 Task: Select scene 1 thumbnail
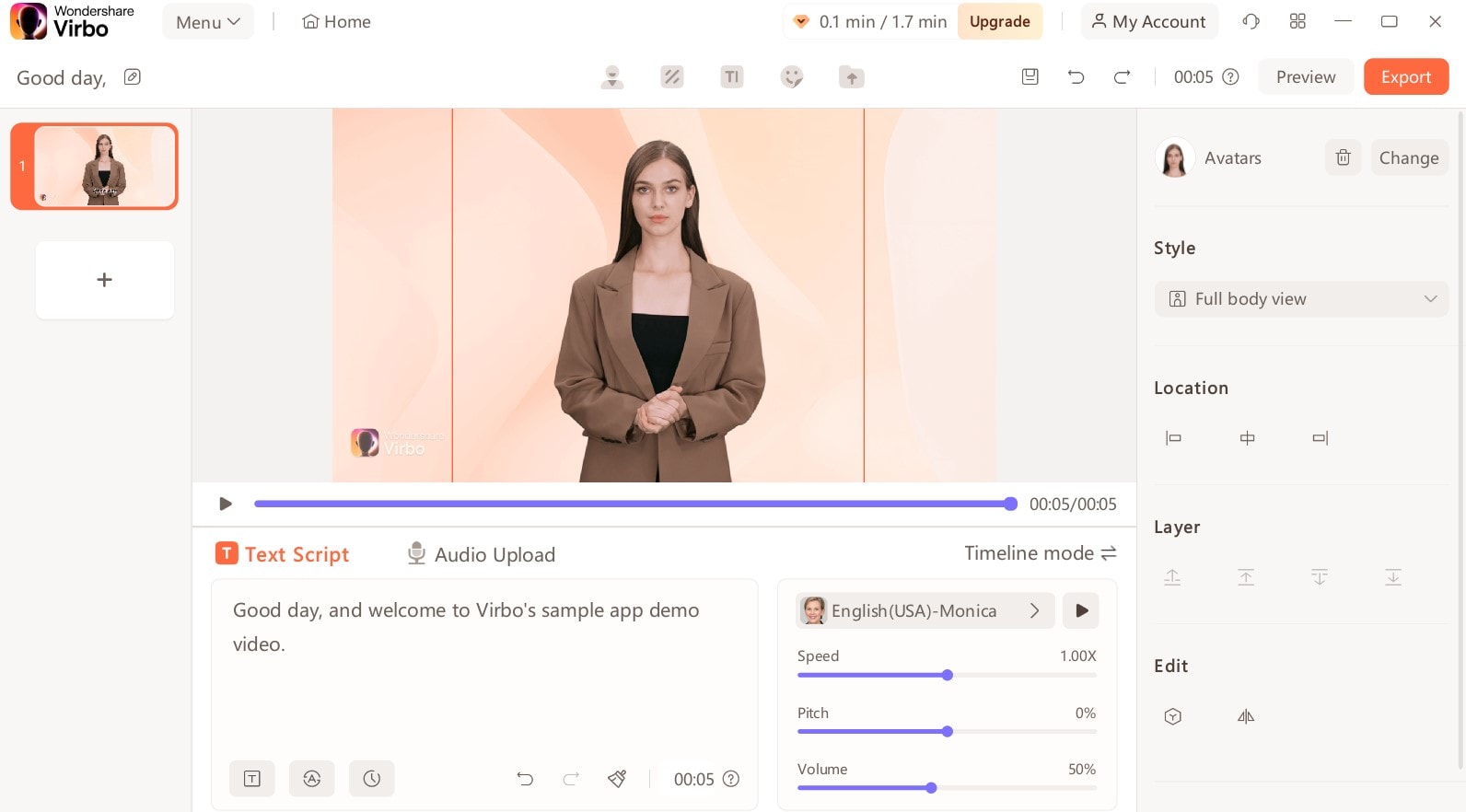94,167
